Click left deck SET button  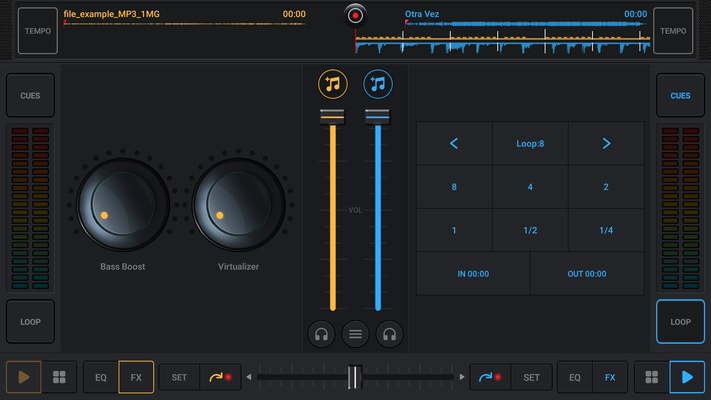(179, 377)
